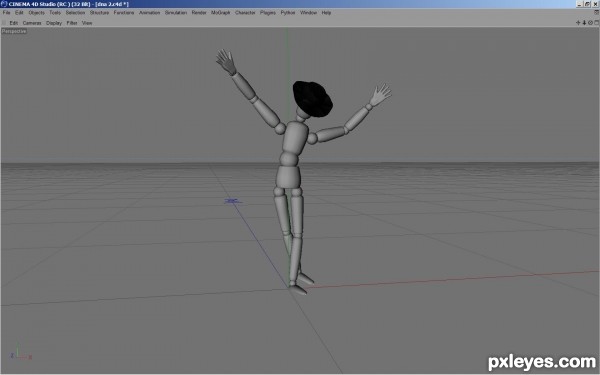Click the layout icon on the menu bar
Viewport: 600px width, 375px height.
(597, 13)
